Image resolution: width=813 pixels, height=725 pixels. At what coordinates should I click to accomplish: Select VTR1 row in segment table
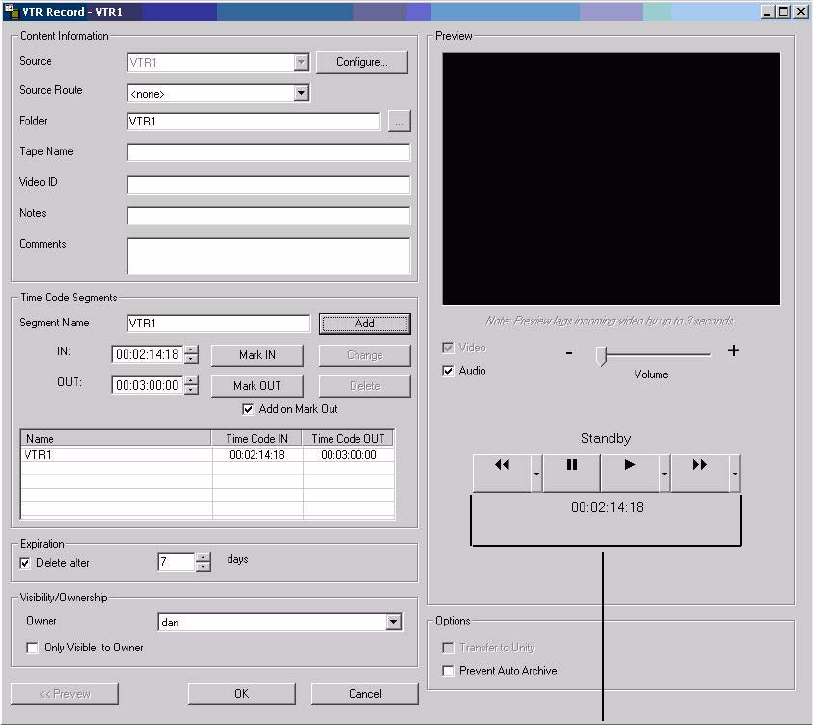coord(207,455)
